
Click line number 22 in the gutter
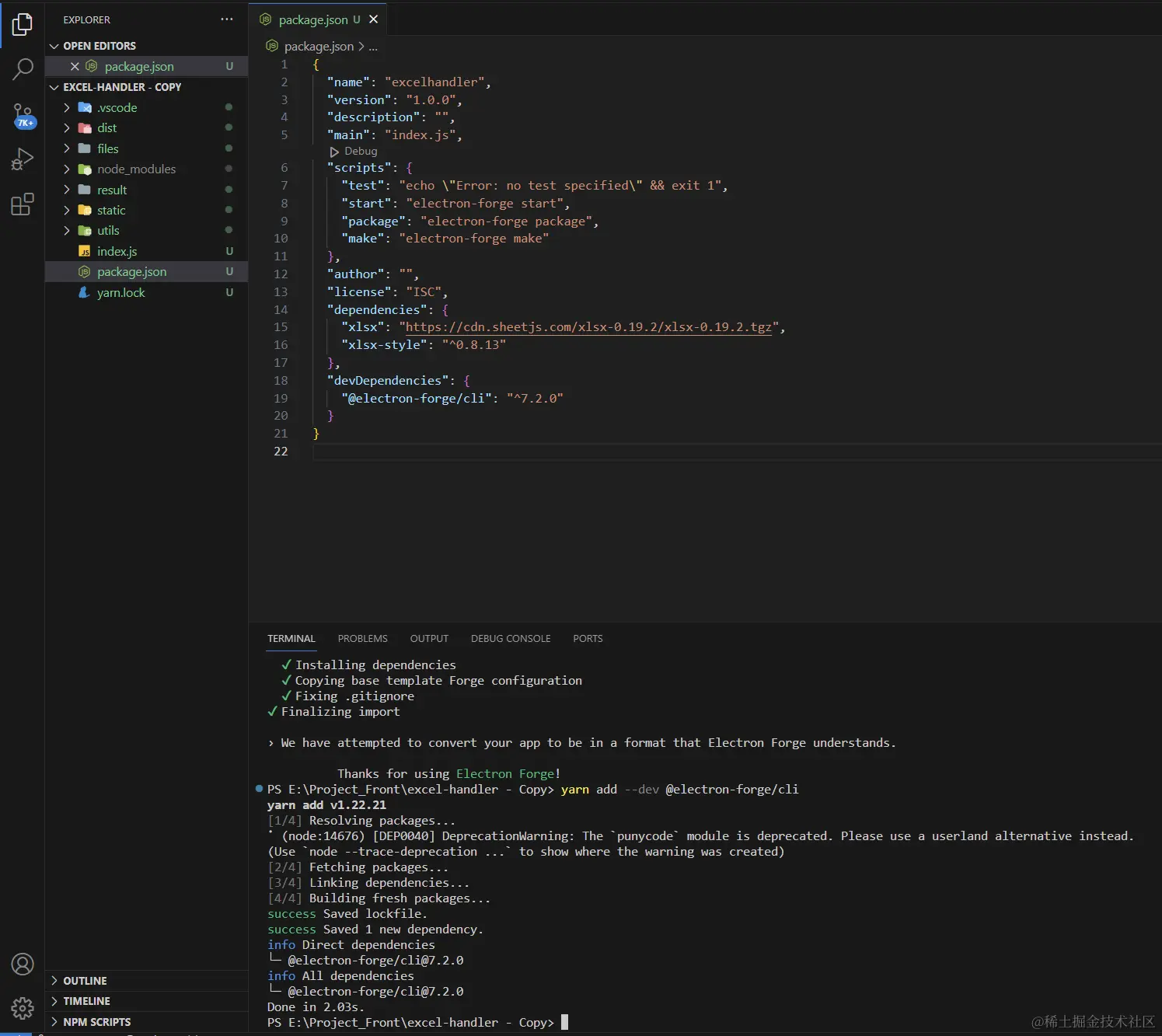281,452
